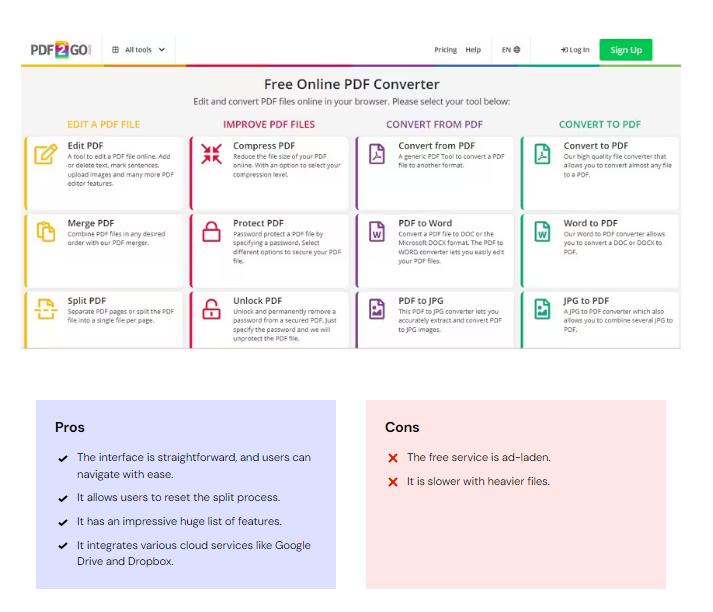Viewport: 713px width, 612px height.
Task: Click the EN language label
Action: [506, 50]
